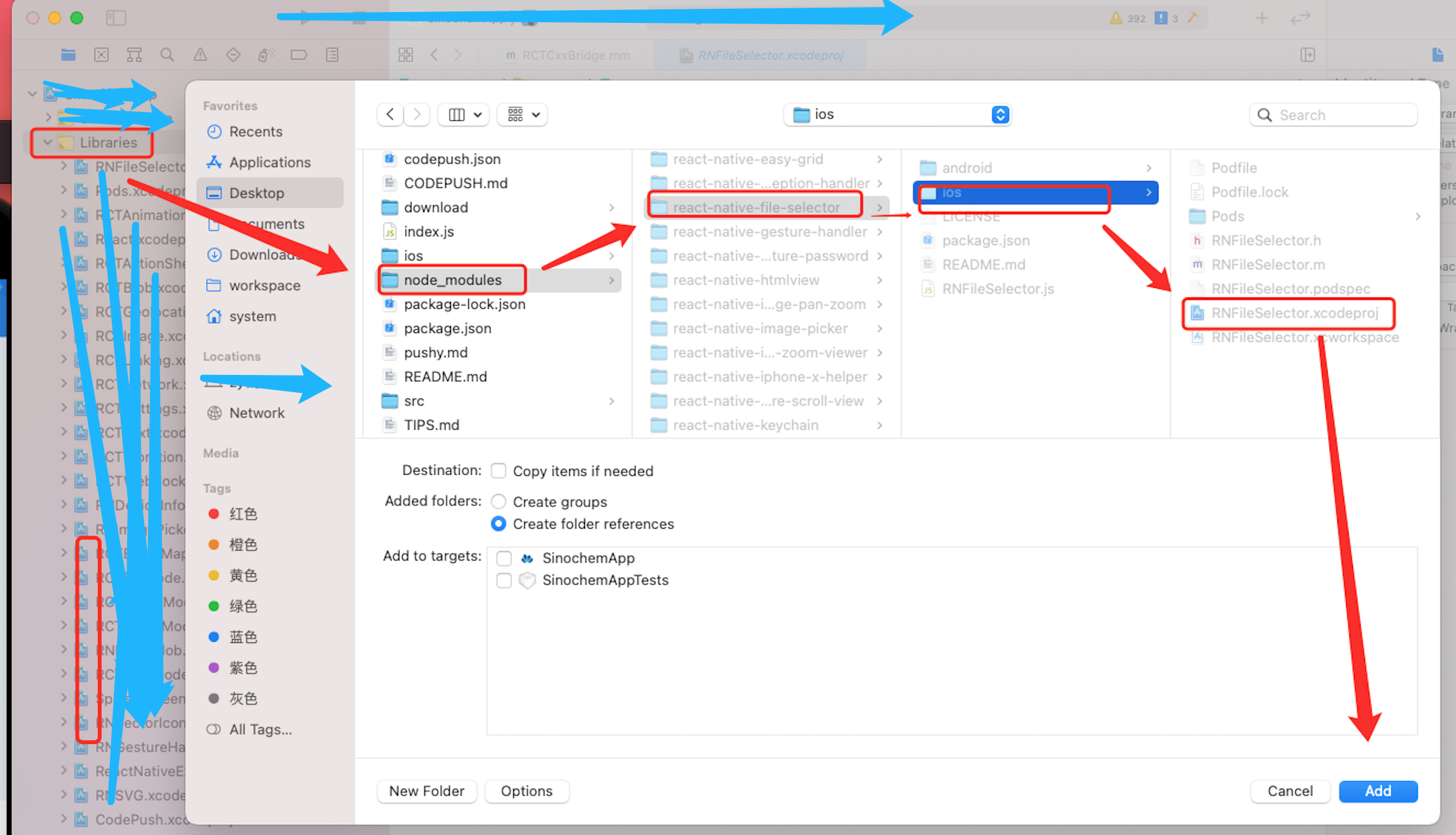Open the grouping options dropdown chevron
The width and height of the screenshot is (1456, 835).
coord(537,114)
